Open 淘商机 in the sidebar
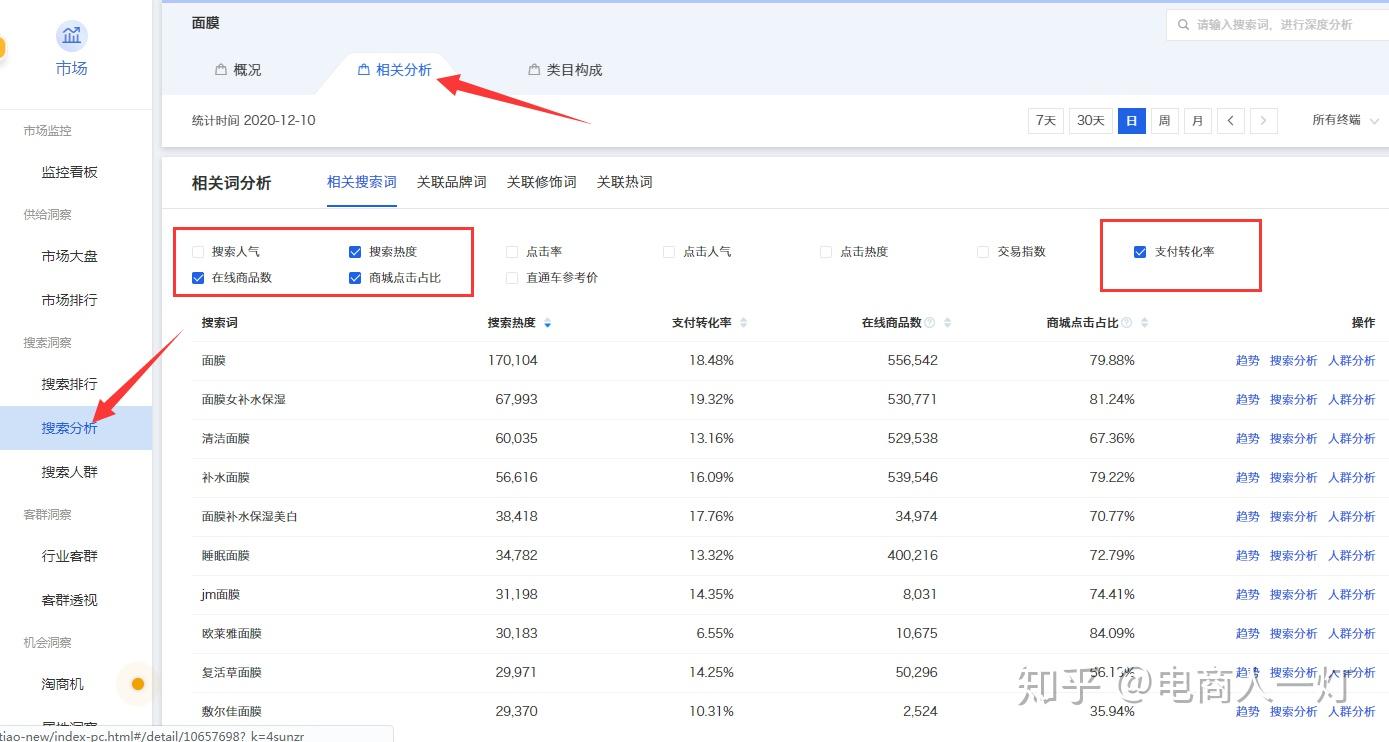 point(63,684)
